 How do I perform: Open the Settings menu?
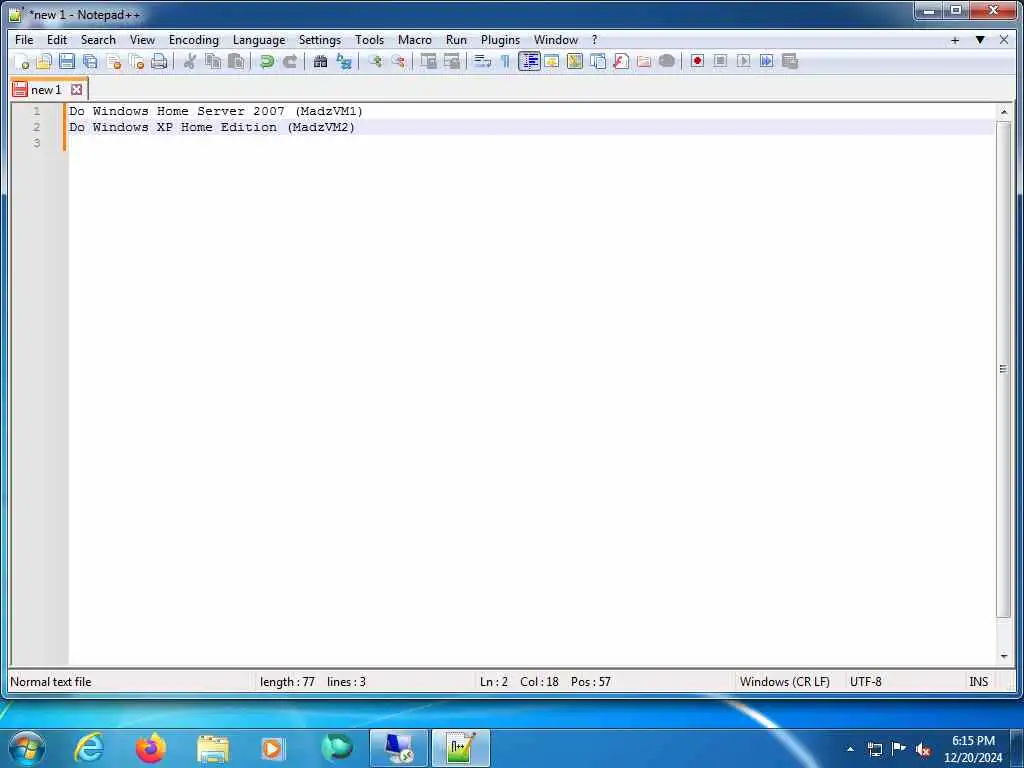pos(319,40)
